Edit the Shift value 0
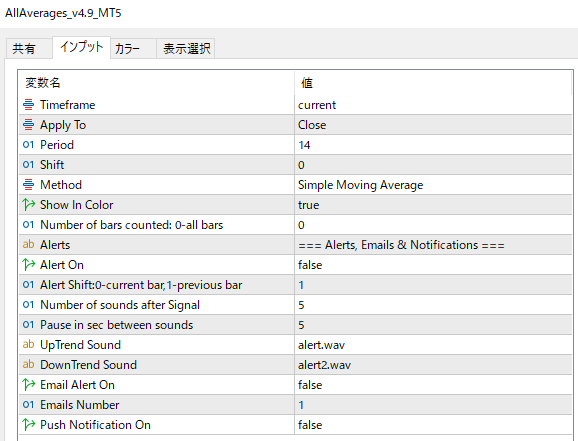The width and height of the screenshot is (578, 441). pyautogui.click(x=433, y=164)
